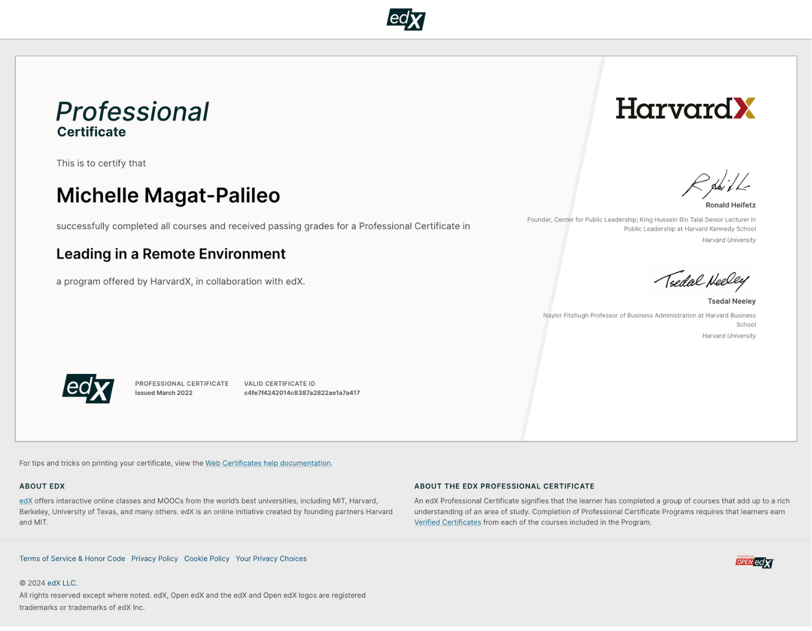This screenshot has height=631, width=812.
Task: Click the Tsedal Neeley name label
Action: (x=731, y=301)
